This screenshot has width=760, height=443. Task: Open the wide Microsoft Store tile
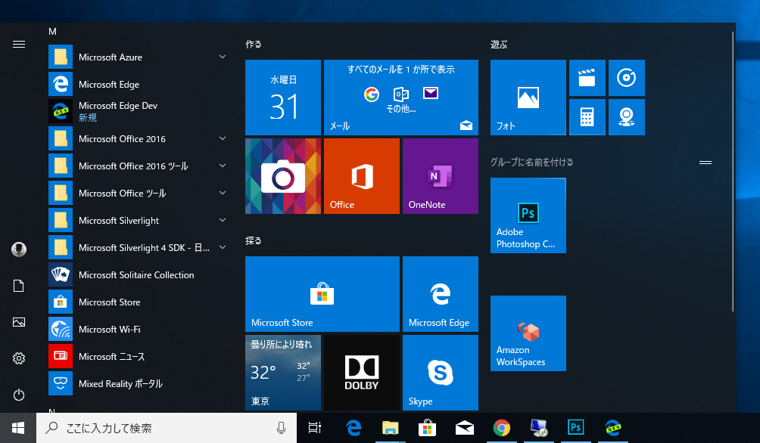tap(322, 294)
